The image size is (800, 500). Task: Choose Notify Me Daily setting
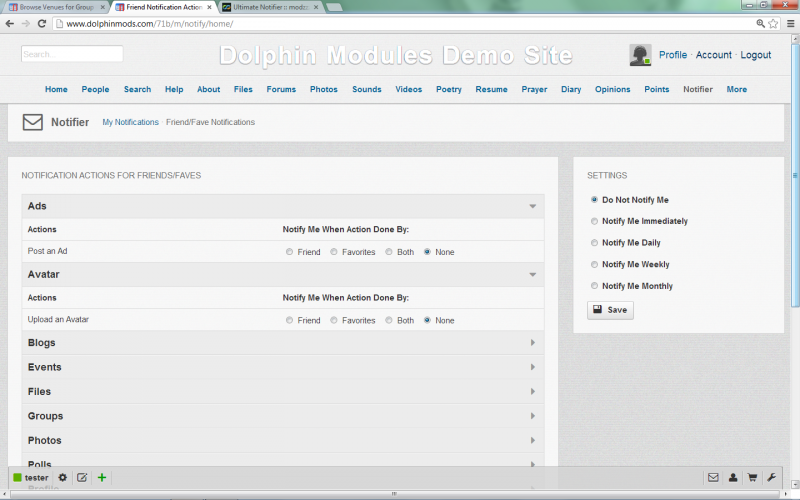point(595,243)
